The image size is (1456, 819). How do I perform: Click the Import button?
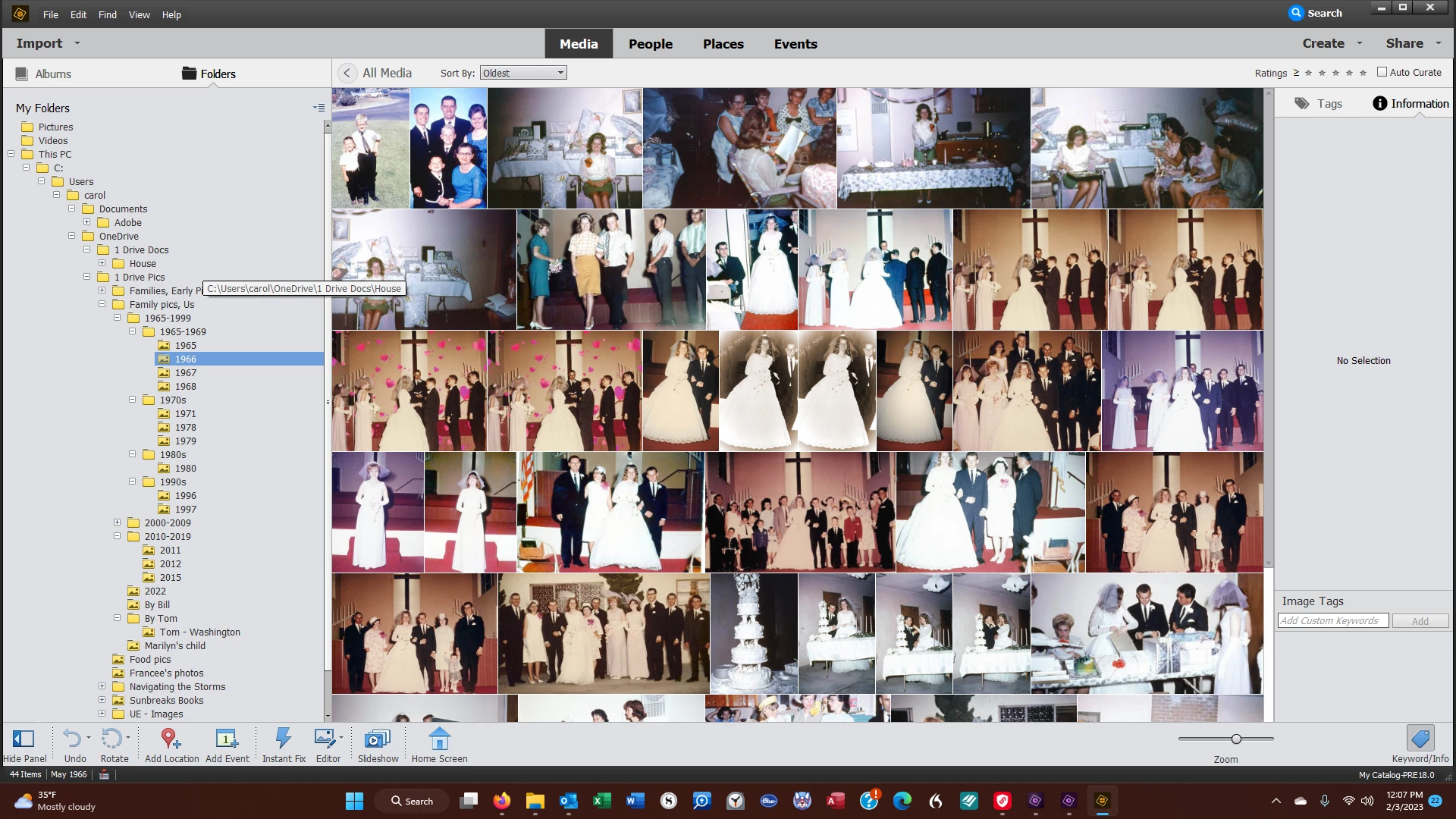click(39, 43)
